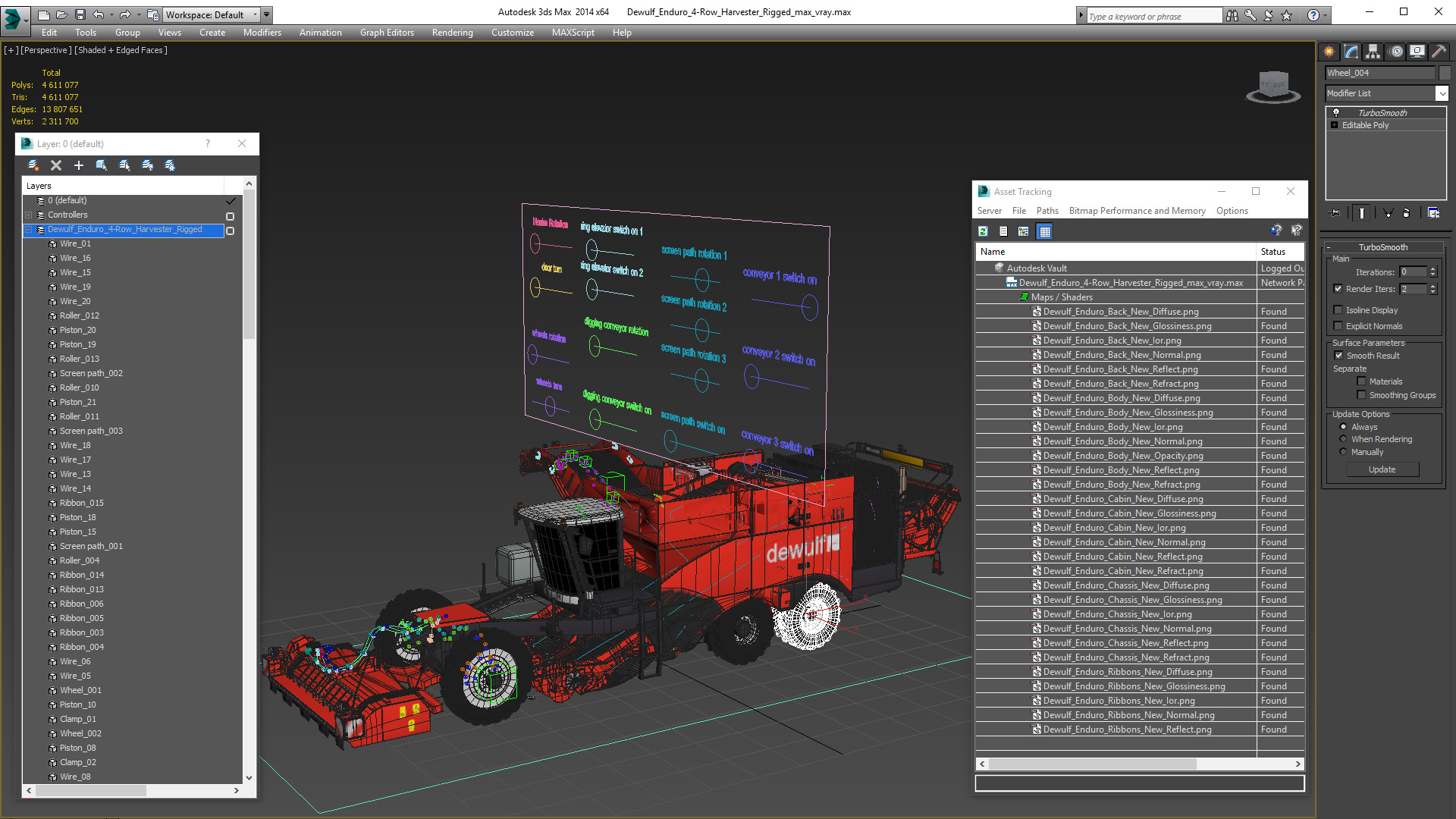
Task: Enable Explicit Normals checkbox
Action: [x=1338, y=326]
